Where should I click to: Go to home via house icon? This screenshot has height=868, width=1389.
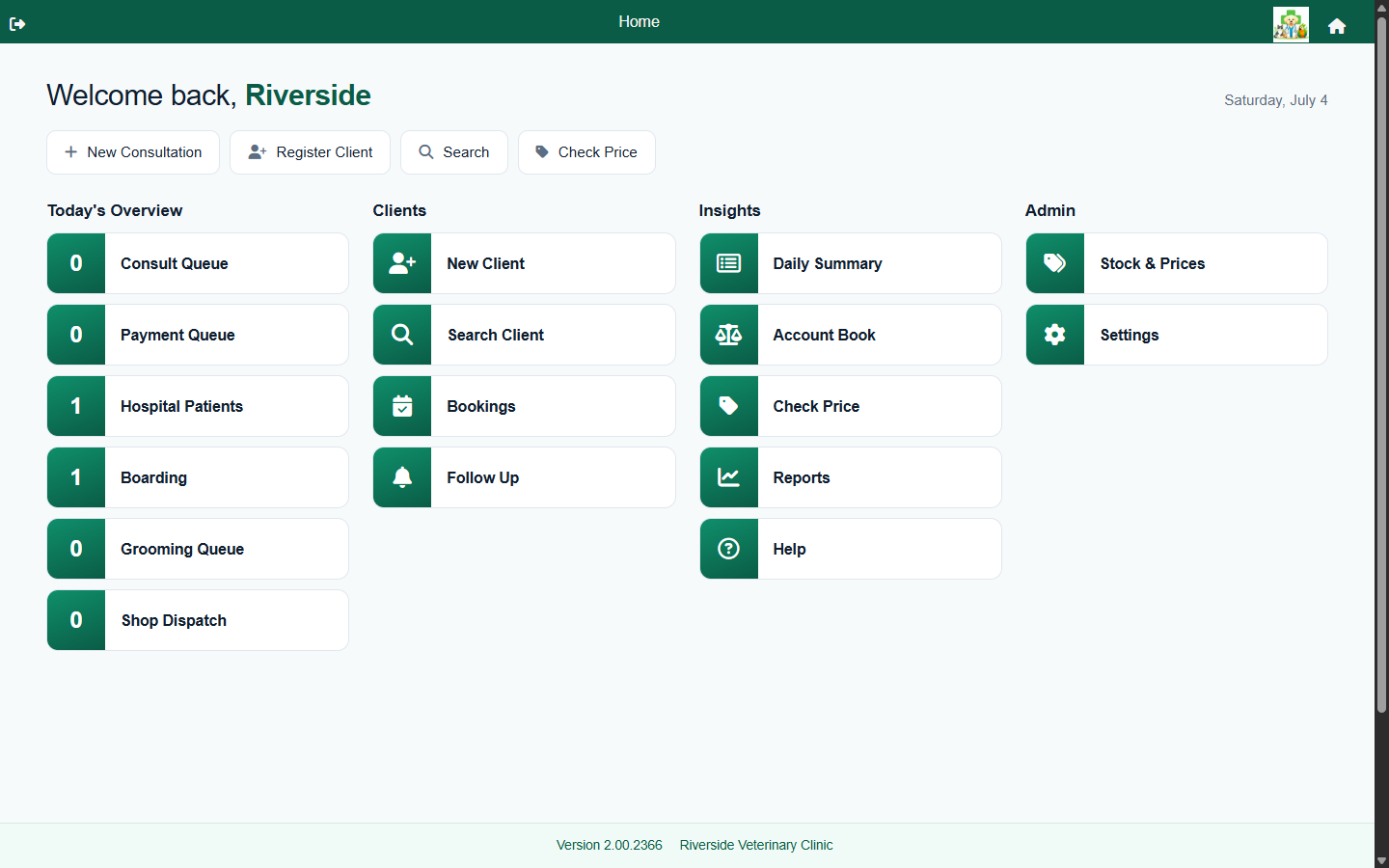coord(1337,26)
